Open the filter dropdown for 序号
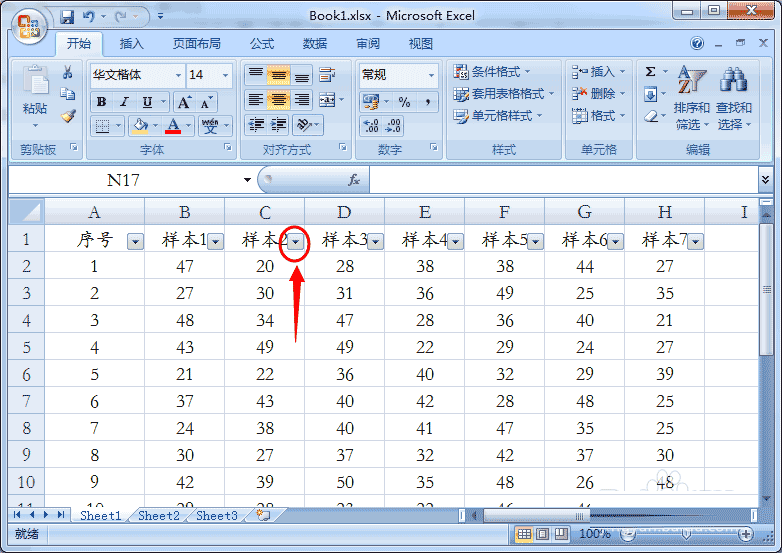Viewport: 782px width, 553px height. pyautogui.click(x=135, y=242)
